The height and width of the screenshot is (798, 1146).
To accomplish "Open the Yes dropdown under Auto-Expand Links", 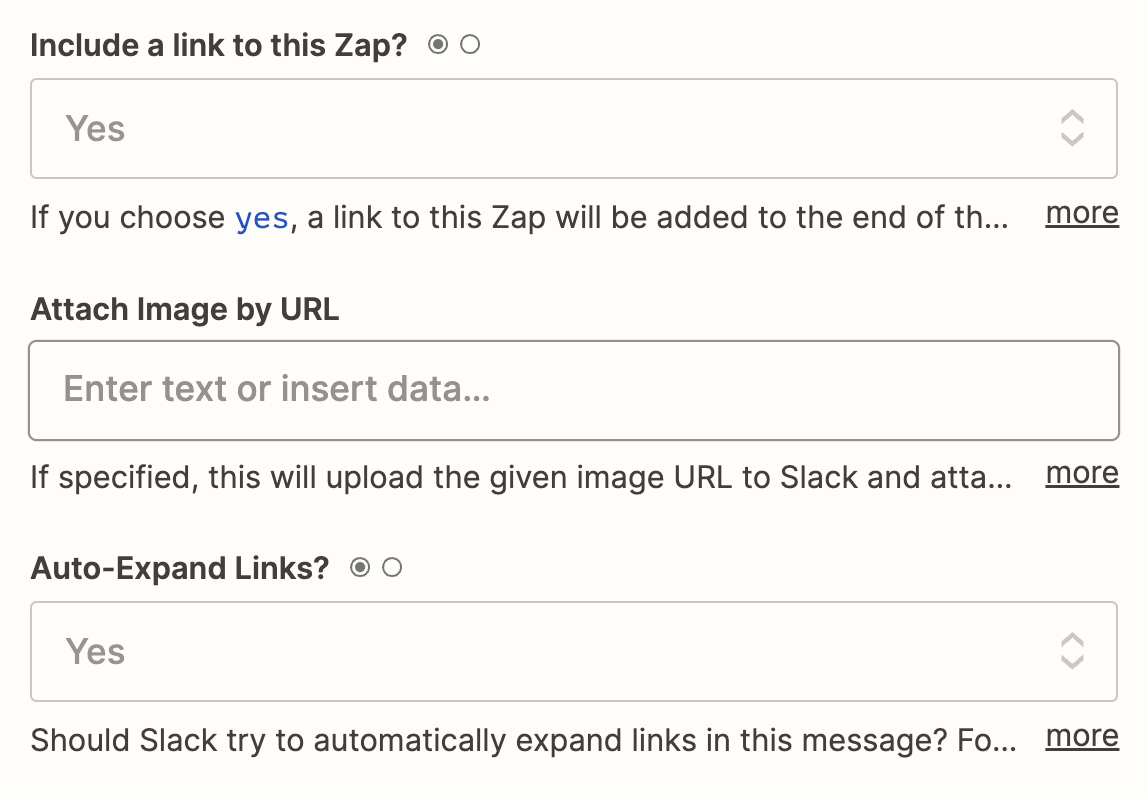I will (574, 652).
